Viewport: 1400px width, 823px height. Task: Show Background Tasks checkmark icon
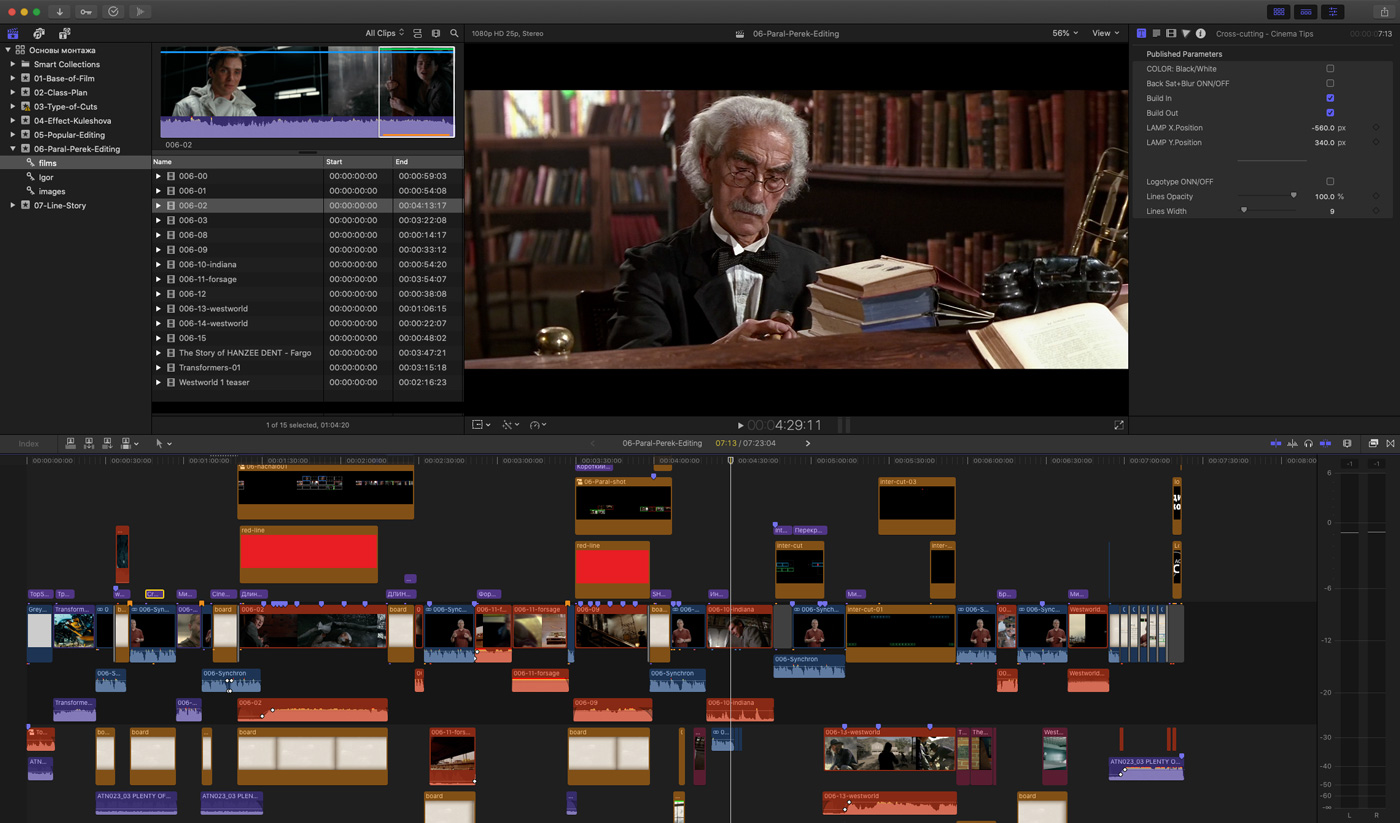tap(113, 12)
